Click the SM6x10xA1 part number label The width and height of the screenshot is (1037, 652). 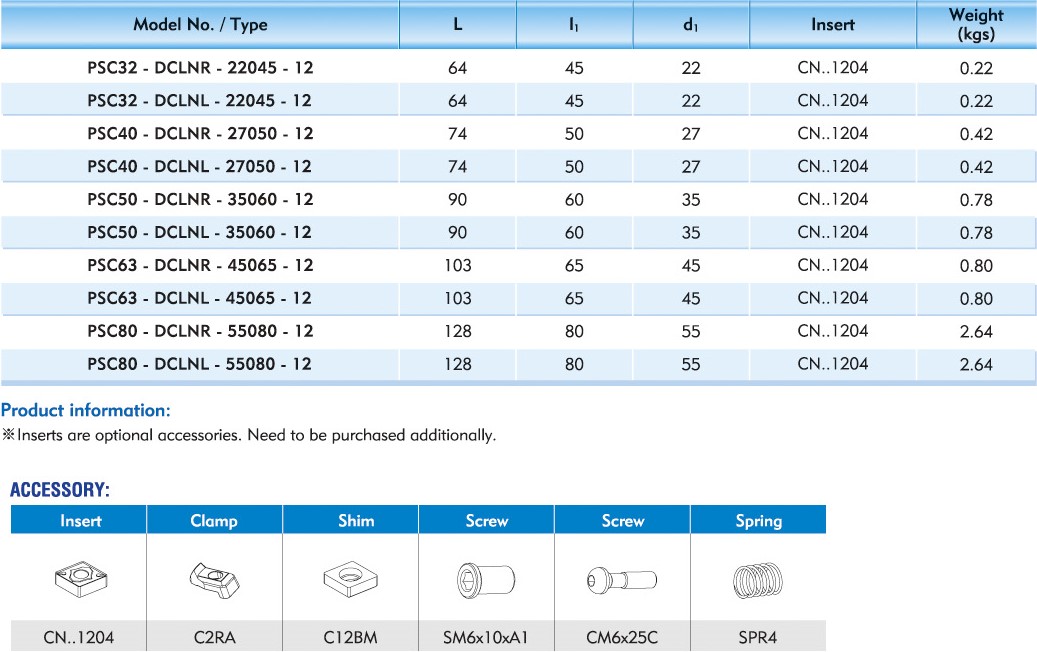tap(486, 637)
